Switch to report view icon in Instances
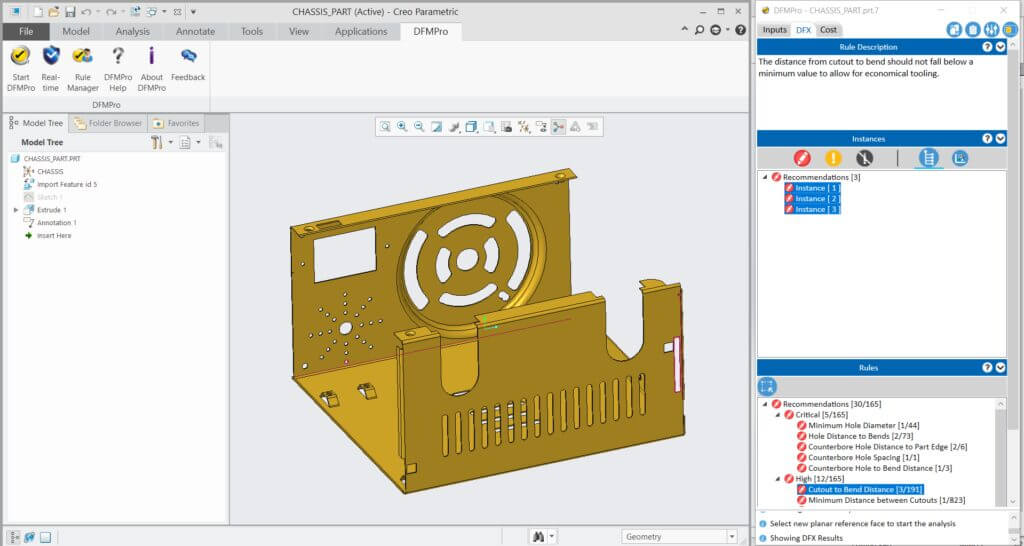 tap(959, 158)
